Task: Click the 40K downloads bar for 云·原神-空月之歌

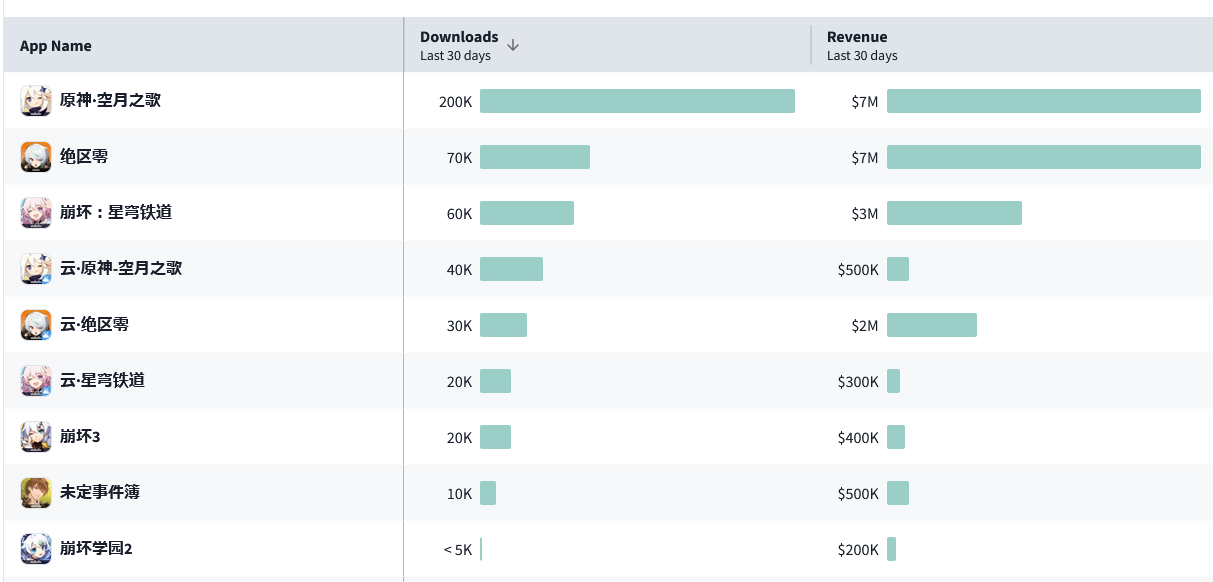Action: pyautogui.click(x=511, y=269)
